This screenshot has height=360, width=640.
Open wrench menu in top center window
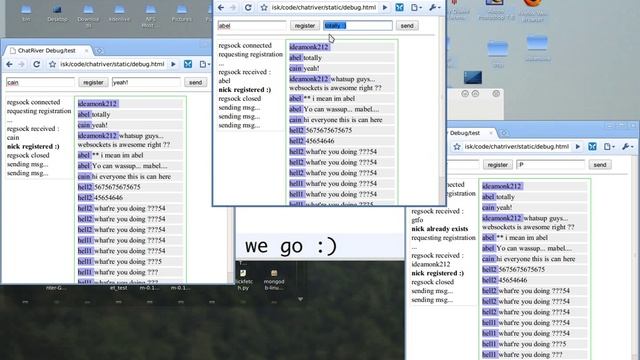click(434, 7)
